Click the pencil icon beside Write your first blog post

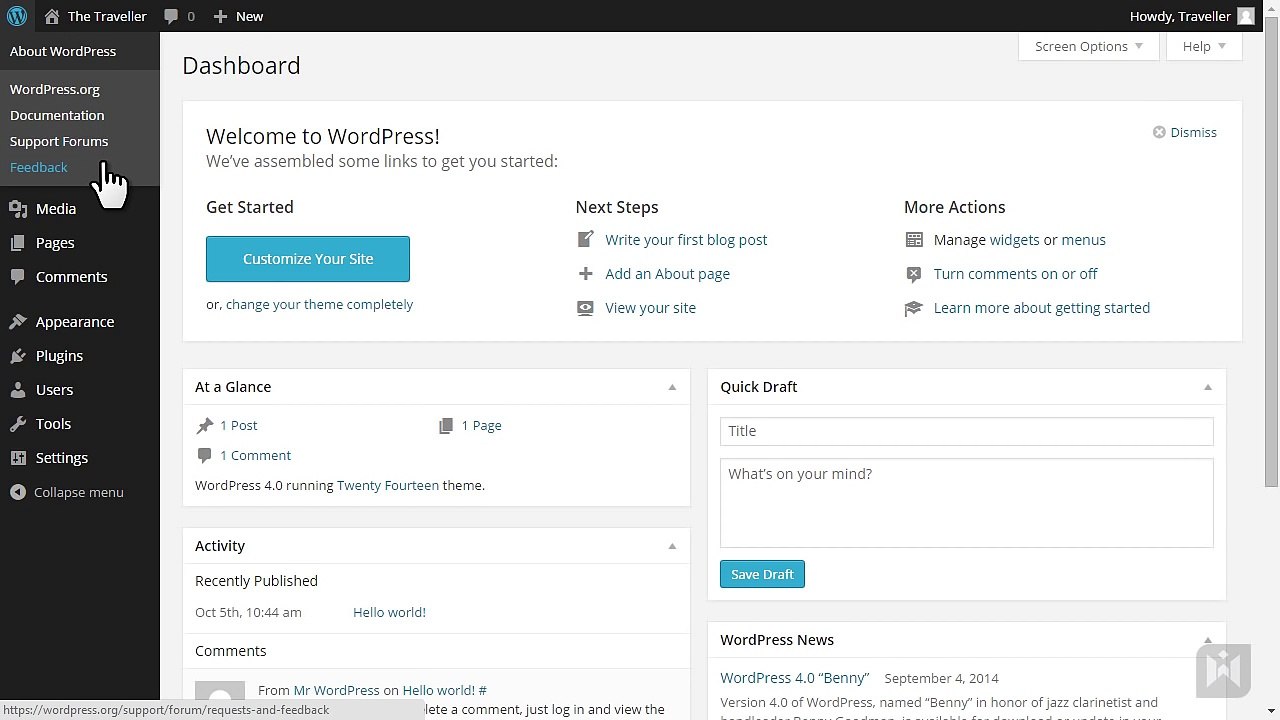(x=586, y=240)
